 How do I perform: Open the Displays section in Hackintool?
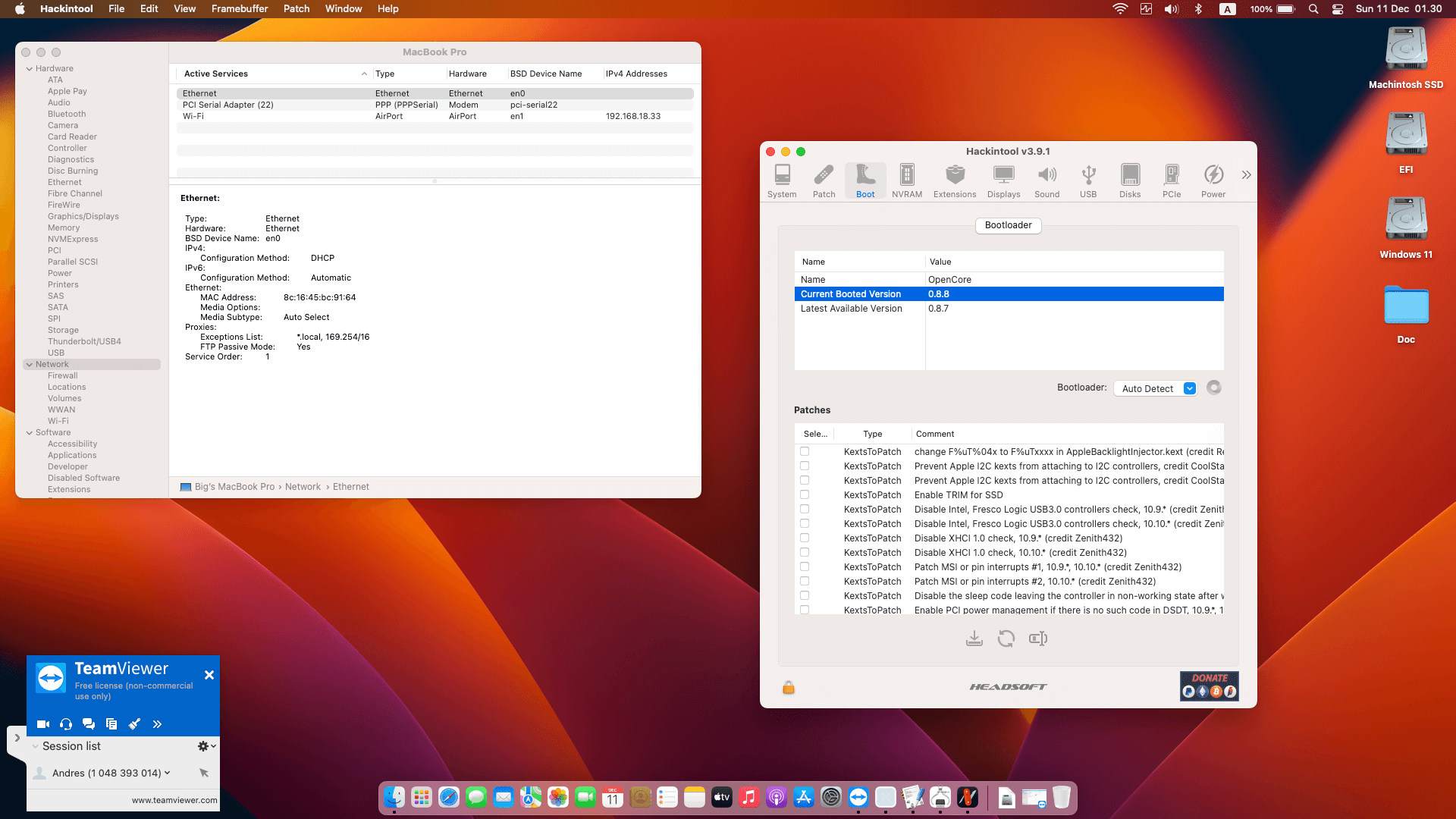1003,181
